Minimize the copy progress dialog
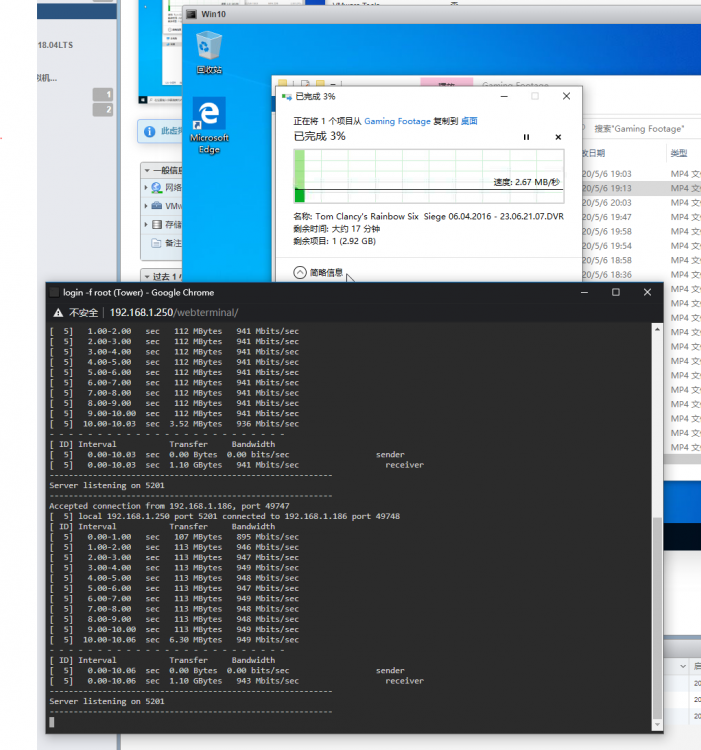The width and height of the screenshot is (701, 750). point(504,96)
